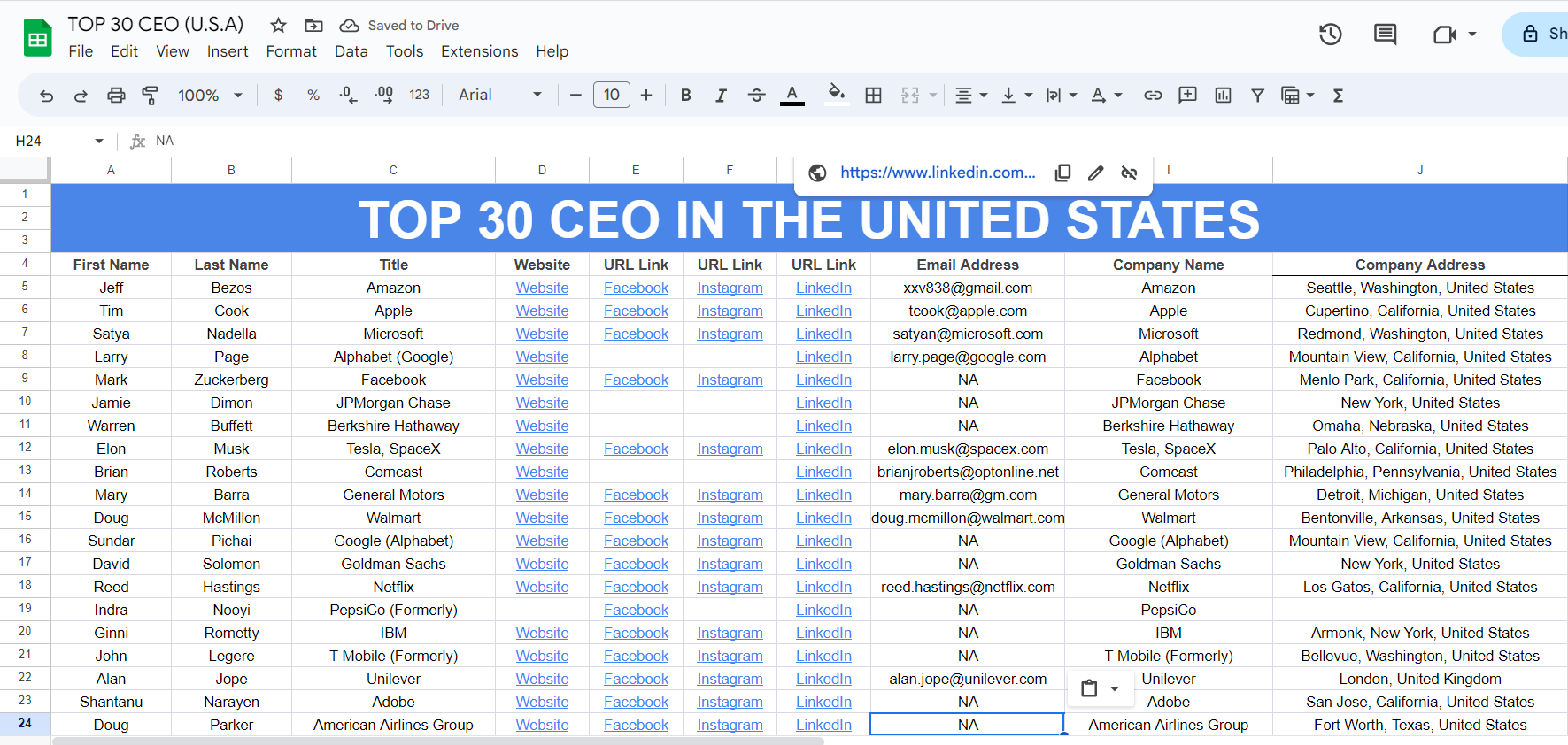Toggle Strikethrough formatting
Viewport: 1568px width, 745px height.
[x=757, y=95]
